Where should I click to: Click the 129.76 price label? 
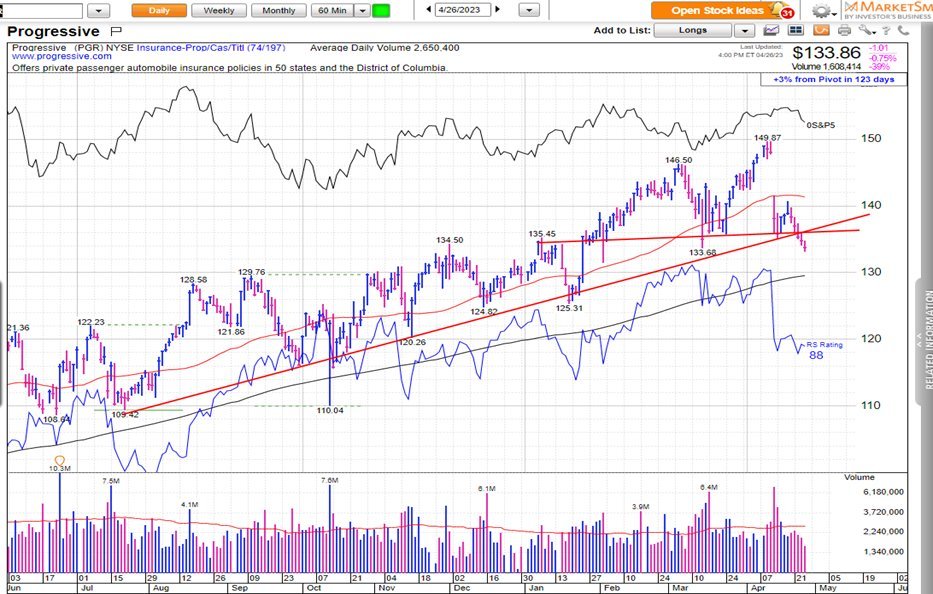(252, 272)
